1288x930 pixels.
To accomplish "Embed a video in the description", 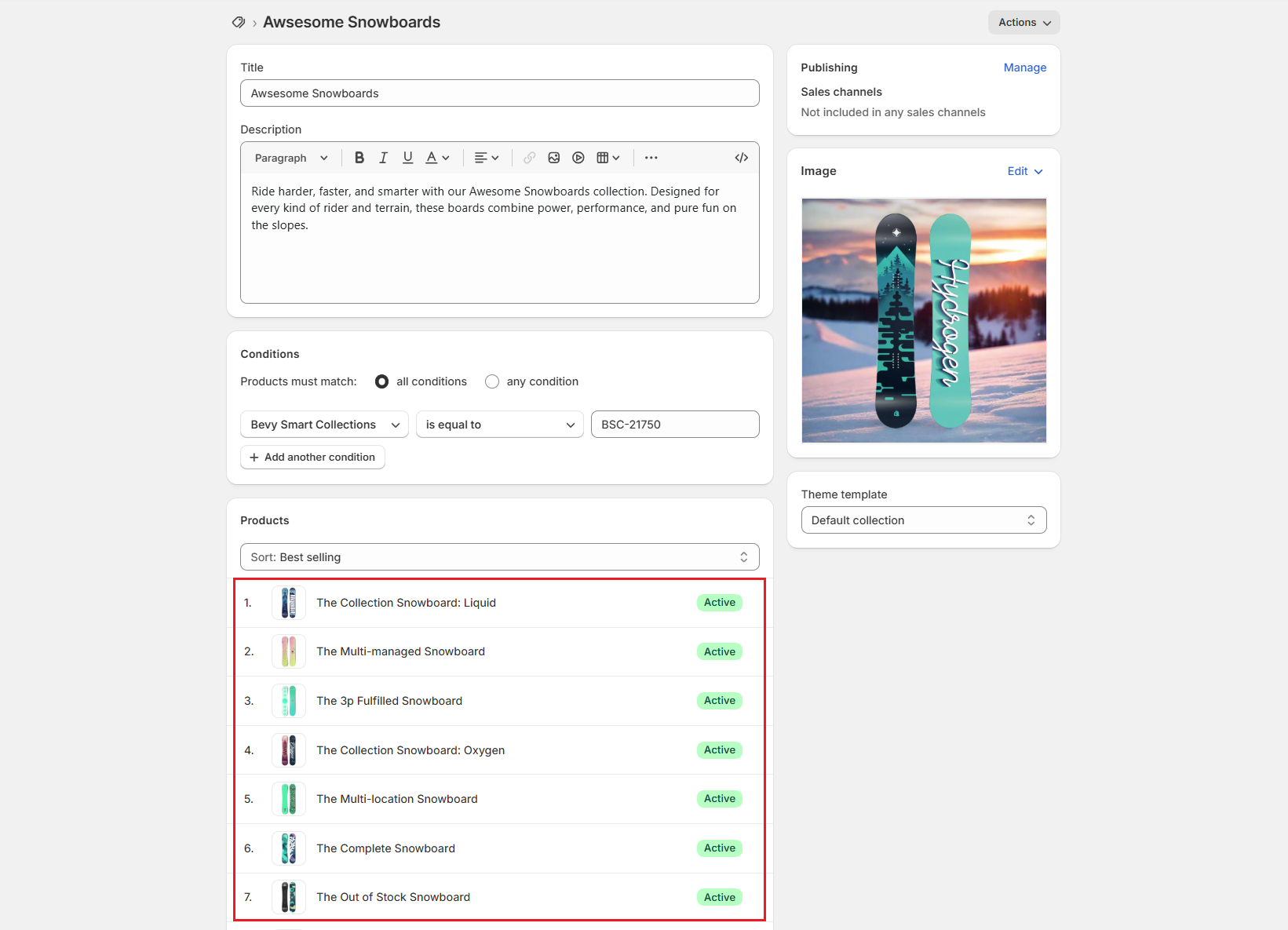I will [x=578, y=158].
